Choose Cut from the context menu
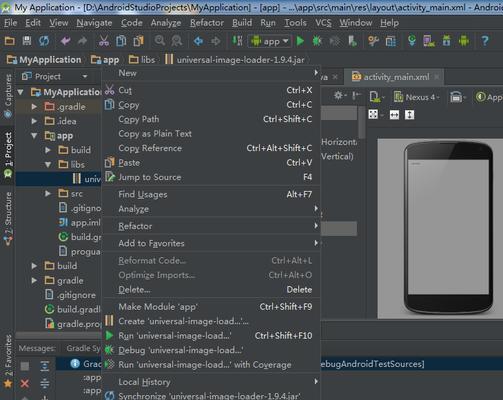Image resolution: width=503 pixels, height=400 pixels. (x=211, y=90)
